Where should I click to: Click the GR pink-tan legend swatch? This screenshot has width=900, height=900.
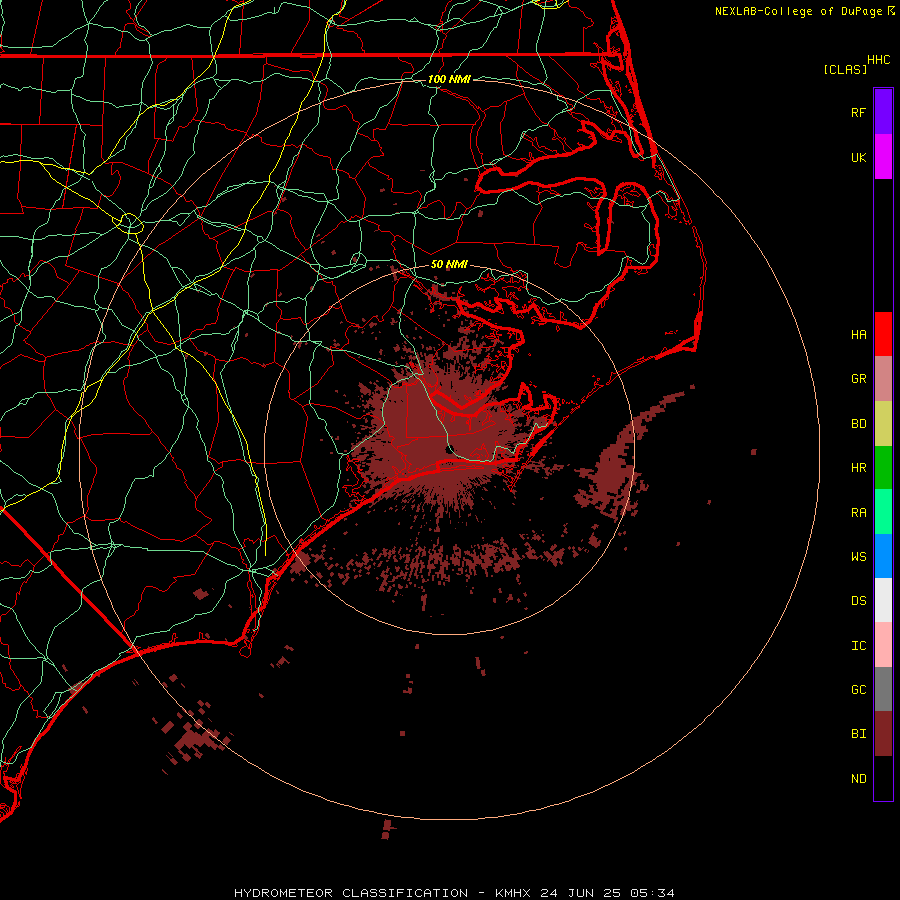click(883, 379)
